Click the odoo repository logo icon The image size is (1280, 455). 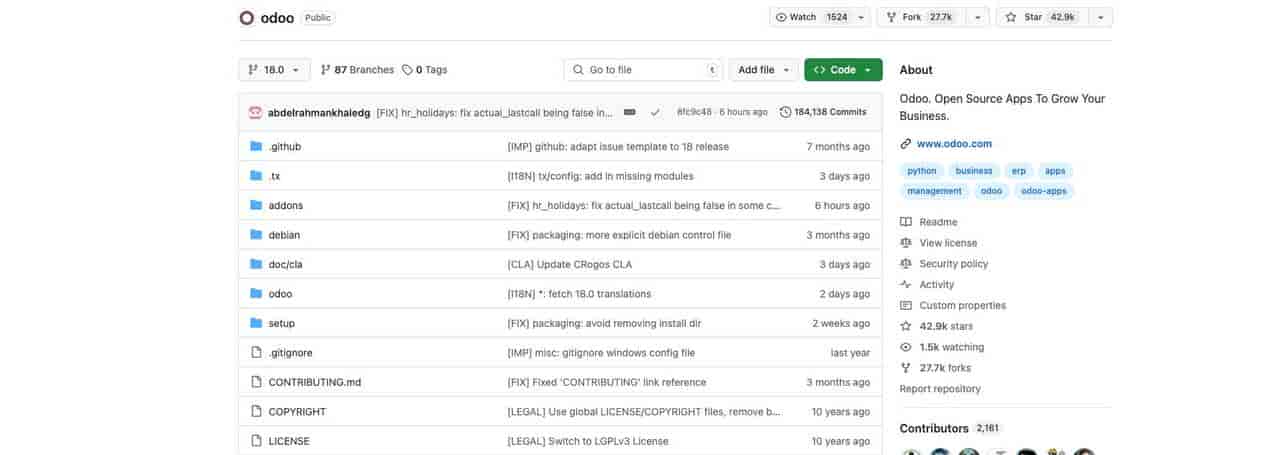point(247,17)
